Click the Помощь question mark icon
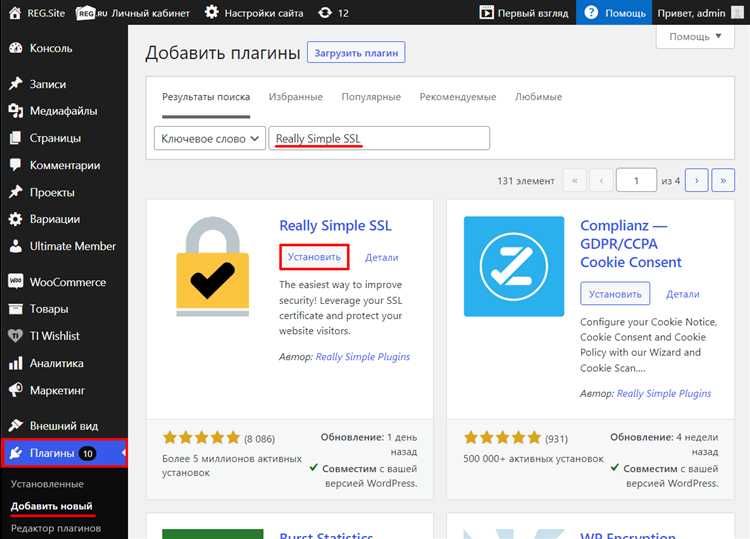750x539 pixels. tap(591, 12)
